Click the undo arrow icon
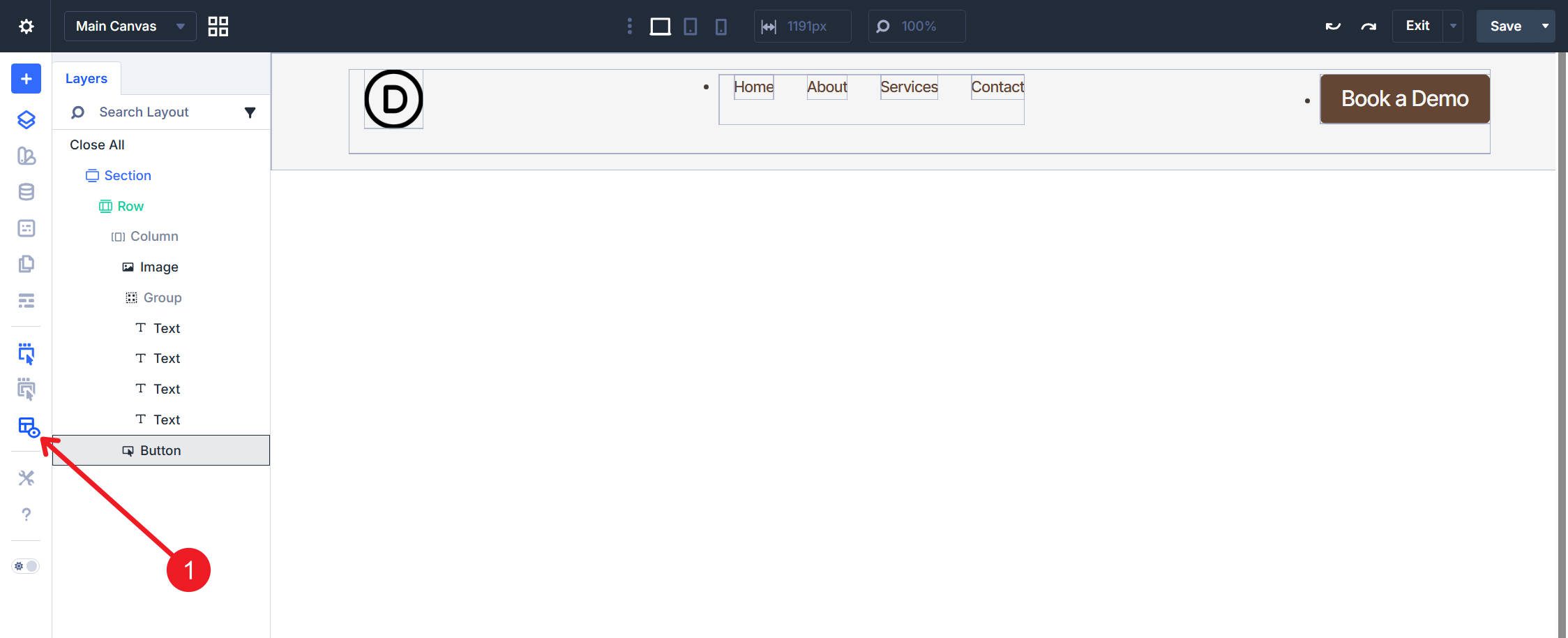Screen dimensions: 1568x638 pos(1333,27)
